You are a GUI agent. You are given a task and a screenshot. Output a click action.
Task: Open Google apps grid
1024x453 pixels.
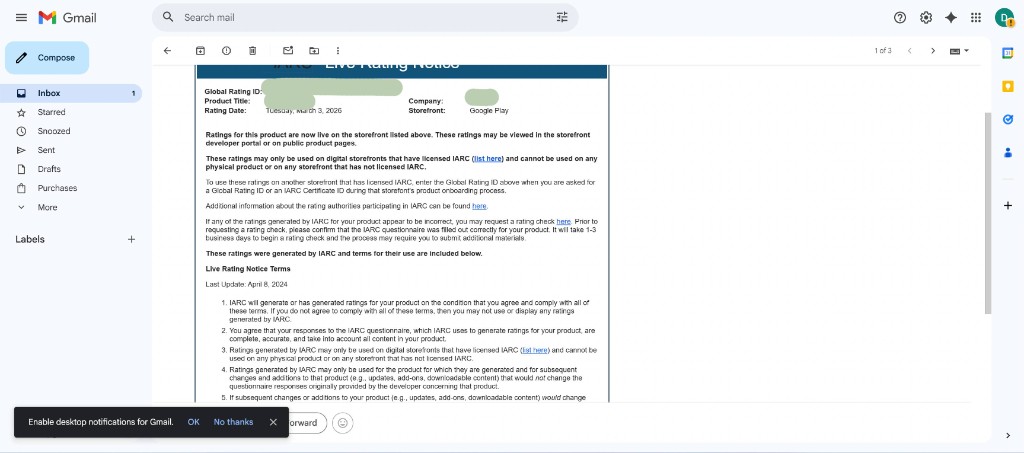point(975,17)
